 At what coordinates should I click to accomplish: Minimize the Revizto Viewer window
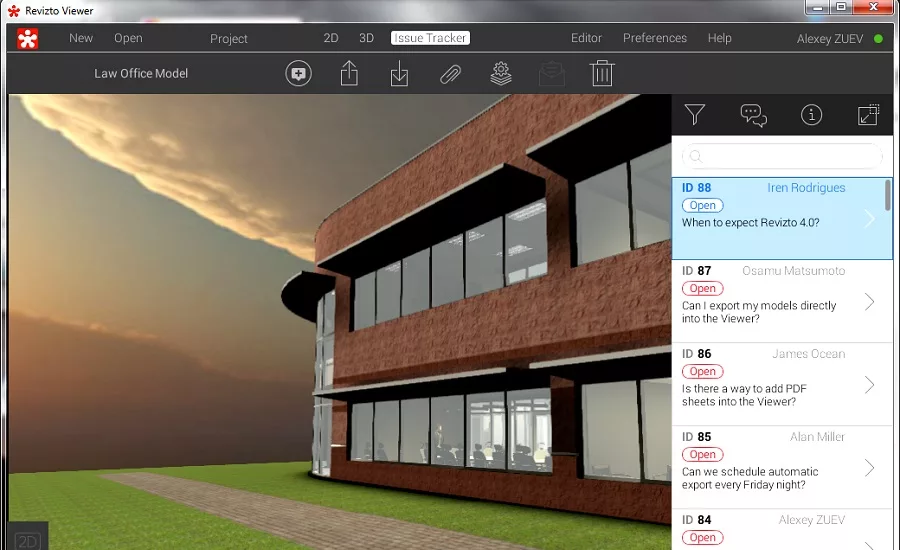click(818, 7)
